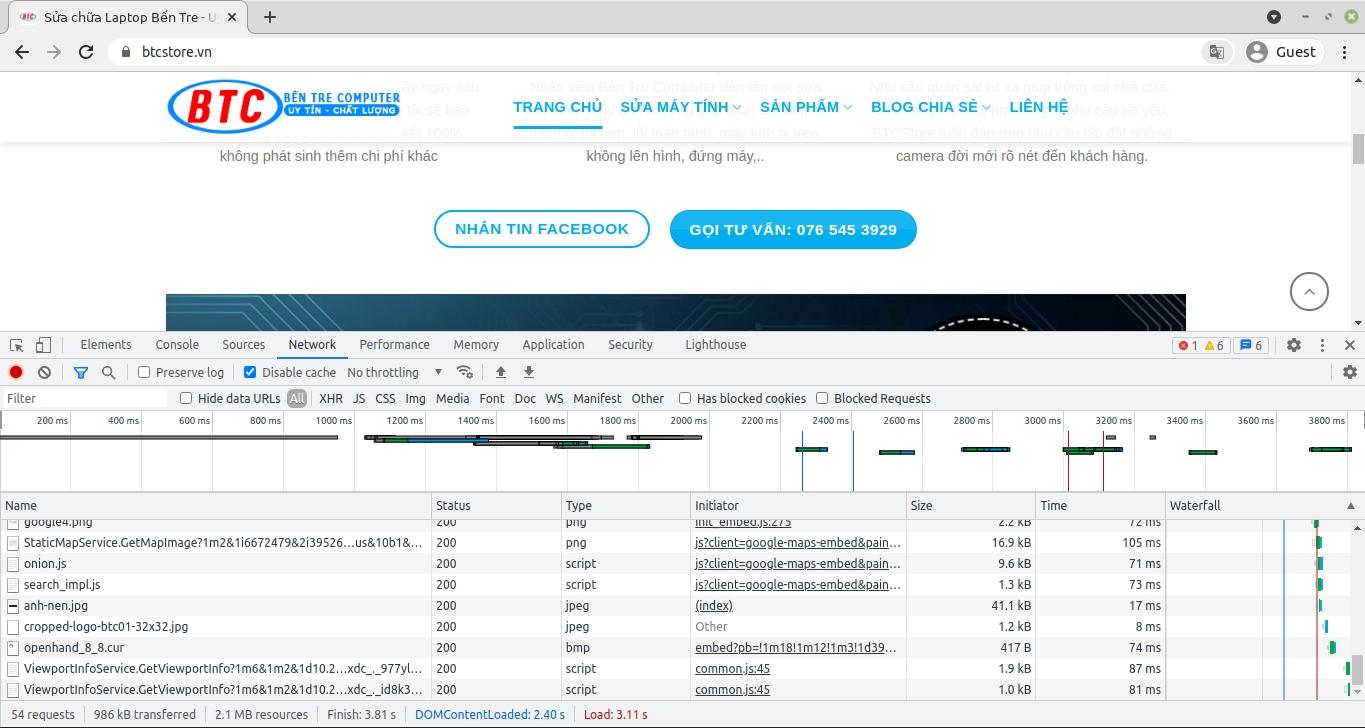Check the Blocked Requests checkbox

(x=822, y=398)
